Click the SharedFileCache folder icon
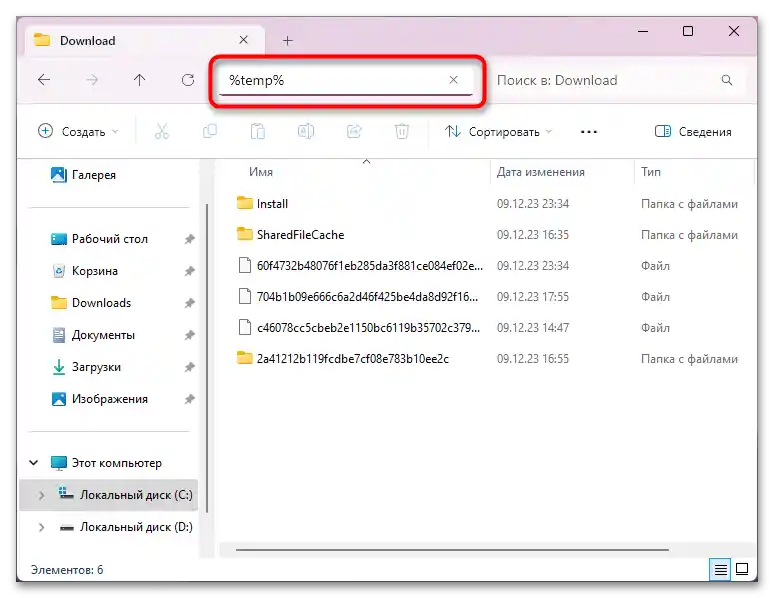Viewport: 774px width, 598px height. (x=245, y=234)
